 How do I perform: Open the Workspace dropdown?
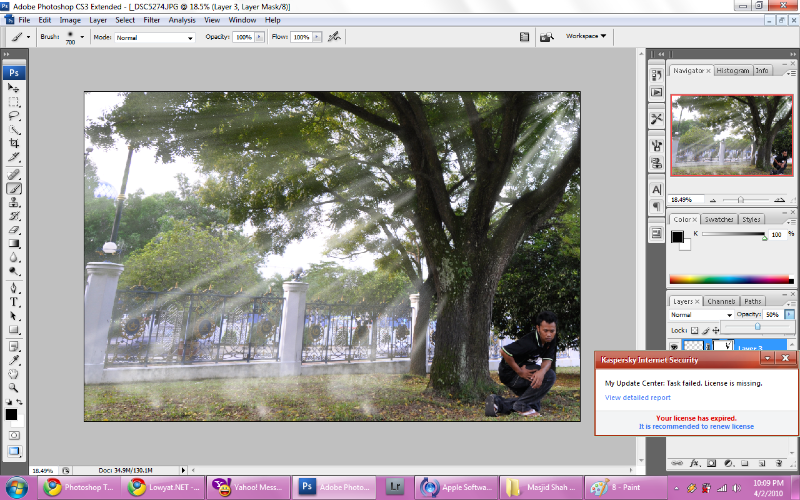point(586,36)
